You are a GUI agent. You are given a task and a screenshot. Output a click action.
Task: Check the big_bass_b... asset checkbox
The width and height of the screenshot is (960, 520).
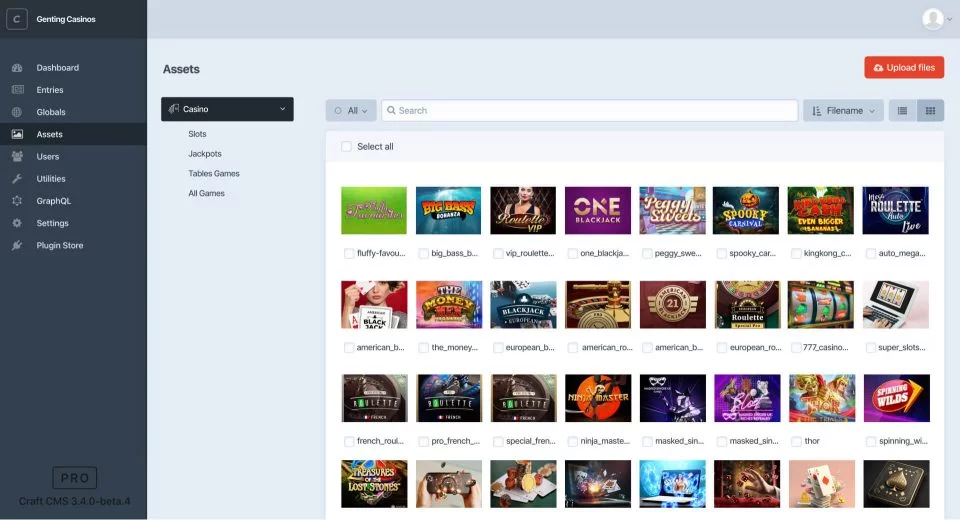pyautogui.click(x=423, y=254)
